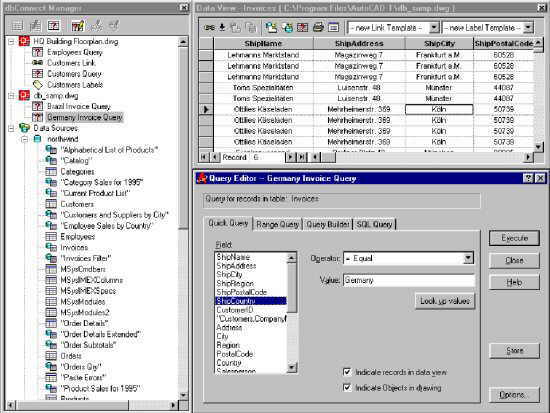Click red query icon in Data View toolbar
Screen dimensions: 550x413
tap(302, 27)
